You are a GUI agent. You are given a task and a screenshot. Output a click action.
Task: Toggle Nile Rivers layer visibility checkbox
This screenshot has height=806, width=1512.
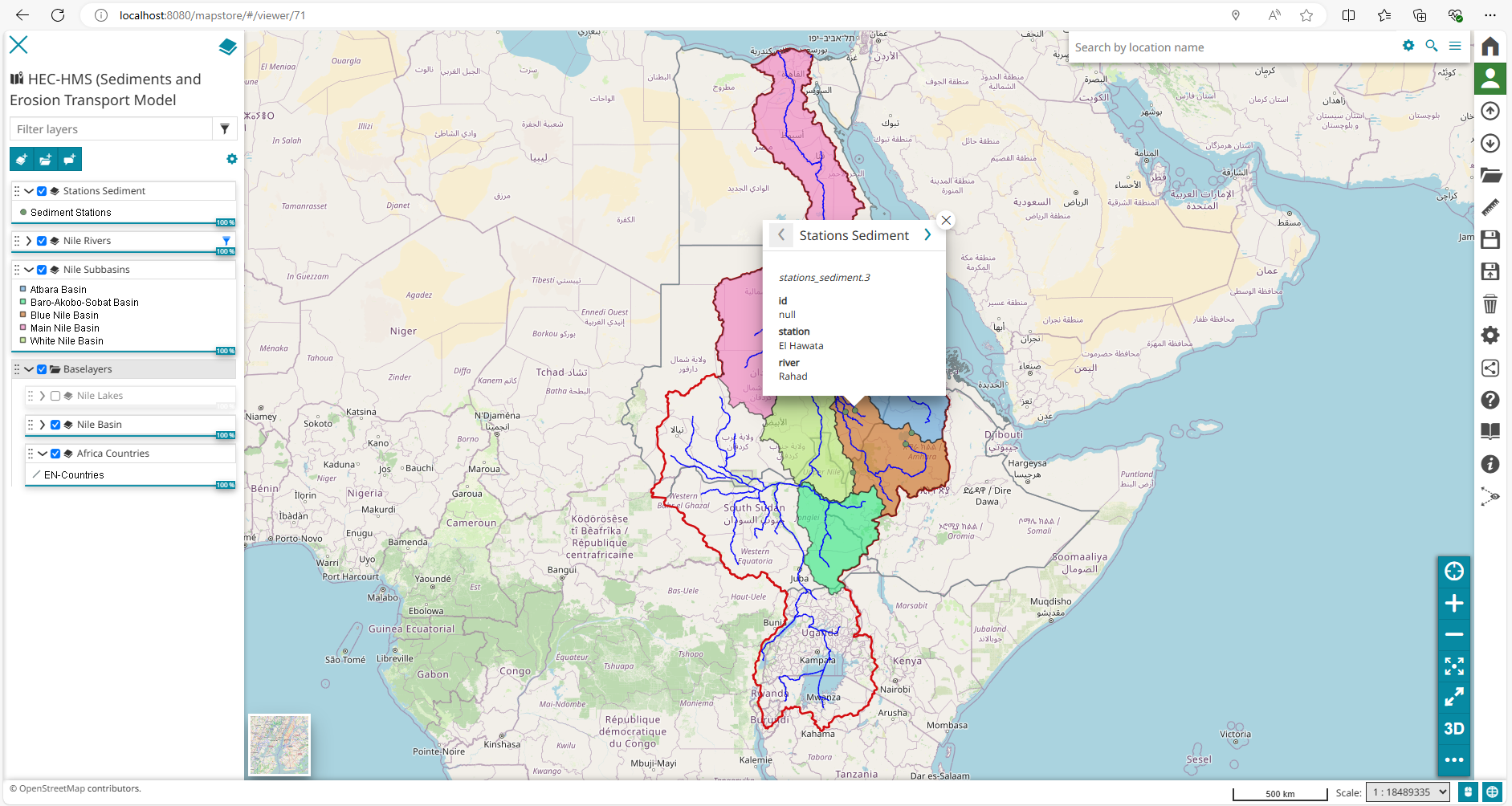click(42, 241)
